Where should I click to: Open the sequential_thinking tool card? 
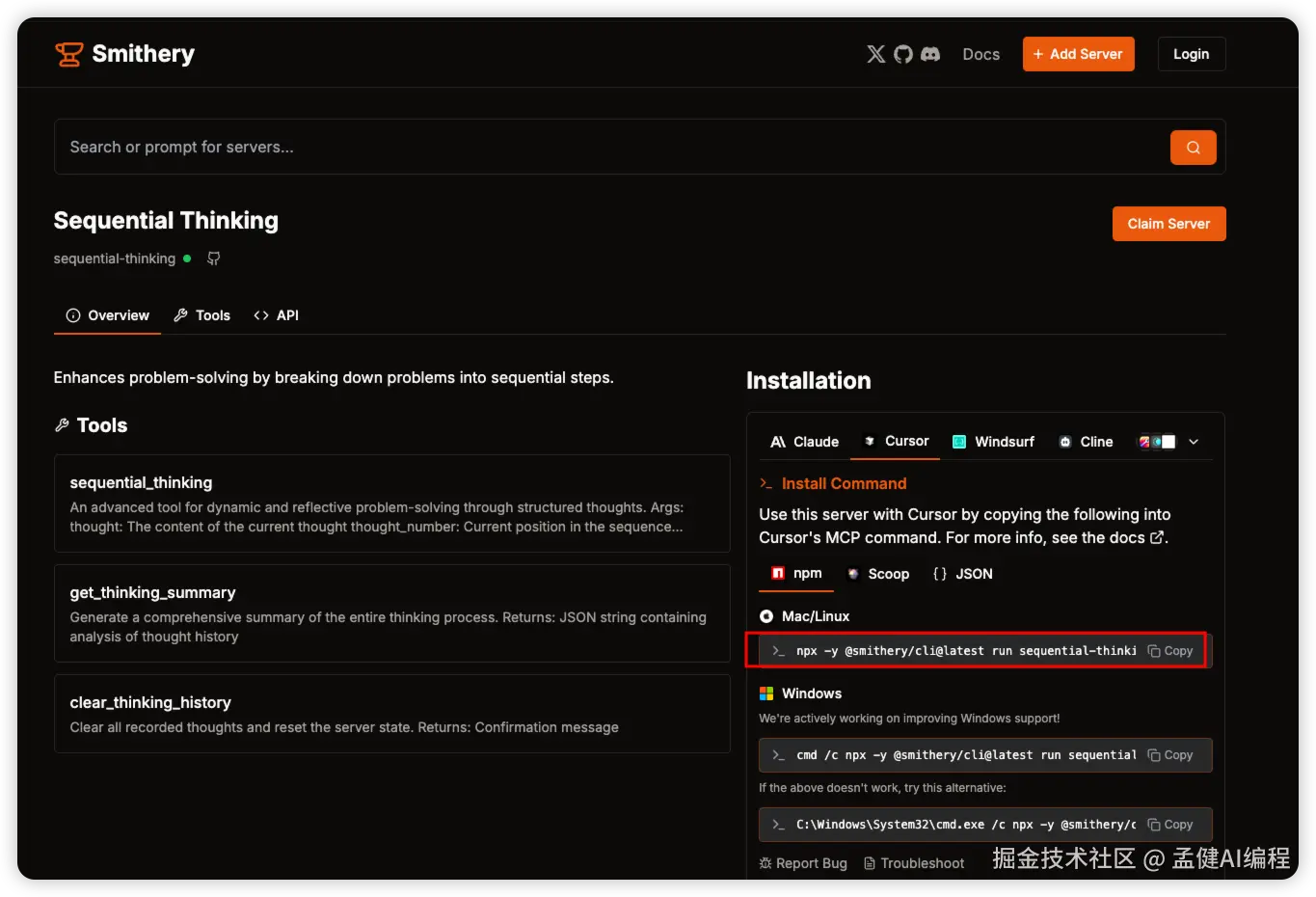392,503
